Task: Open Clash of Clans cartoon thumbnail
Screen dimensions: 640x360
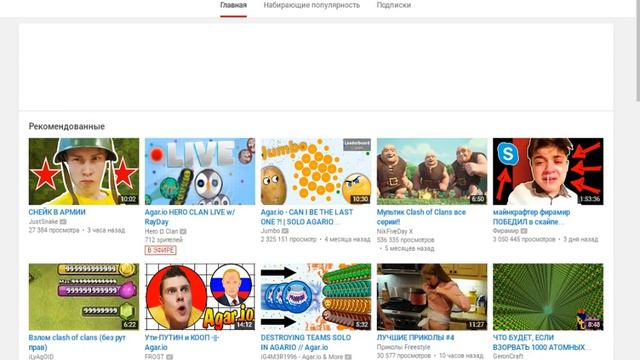Action: tap(432, 171)
